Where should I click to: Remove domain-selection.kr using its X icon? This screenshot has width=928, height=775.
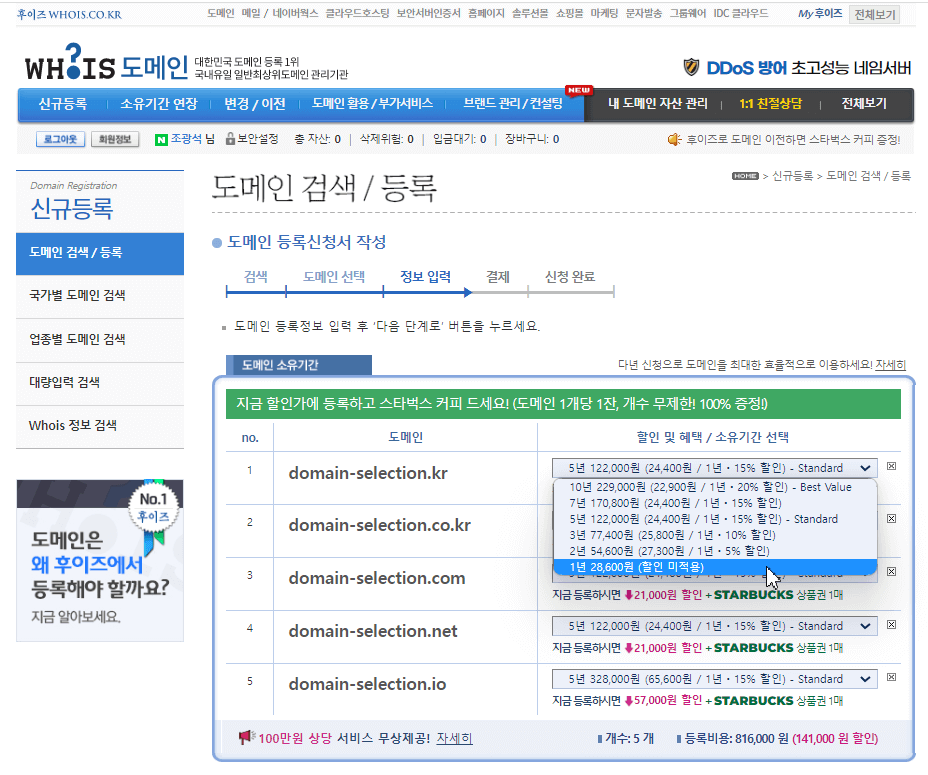click(x=889, y=467)
